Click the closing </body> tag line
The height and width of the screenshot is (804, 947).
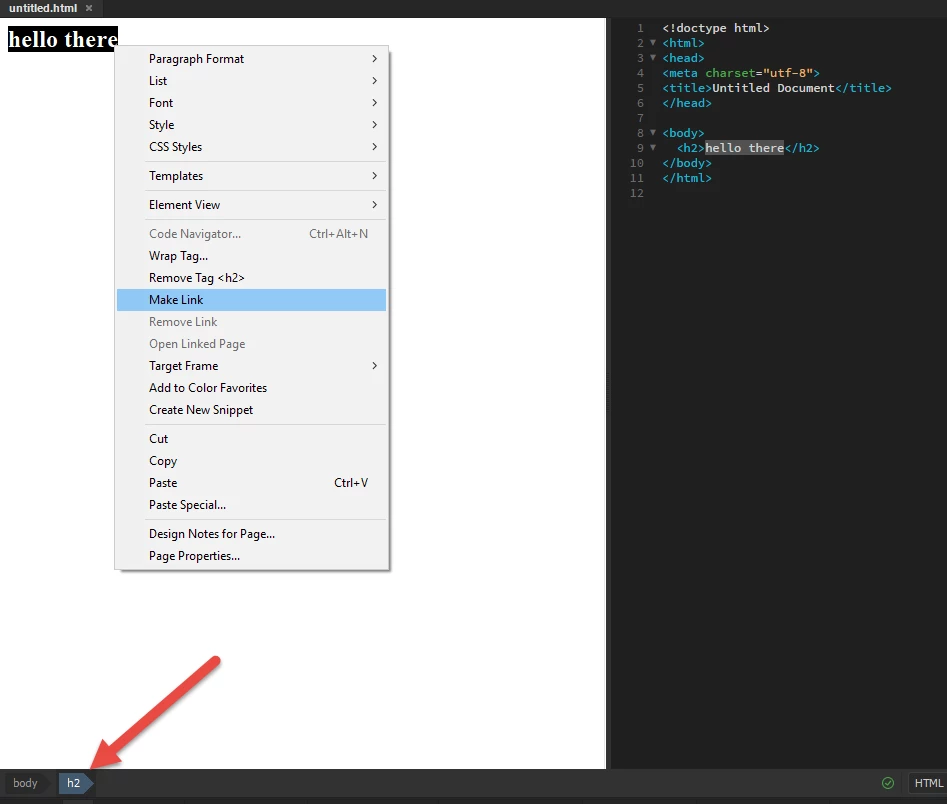click(x=687, y=163)
